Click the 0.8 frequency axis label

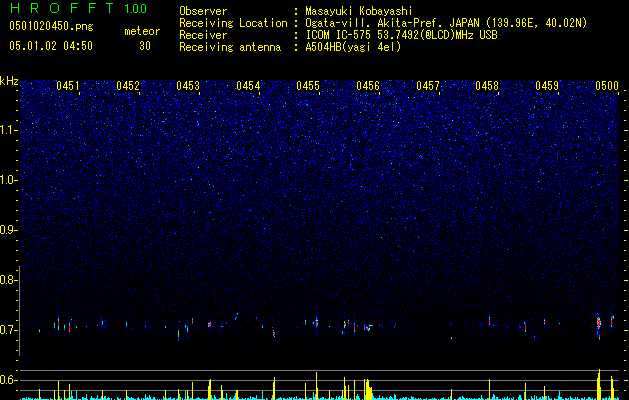click(x=8, y=280)
